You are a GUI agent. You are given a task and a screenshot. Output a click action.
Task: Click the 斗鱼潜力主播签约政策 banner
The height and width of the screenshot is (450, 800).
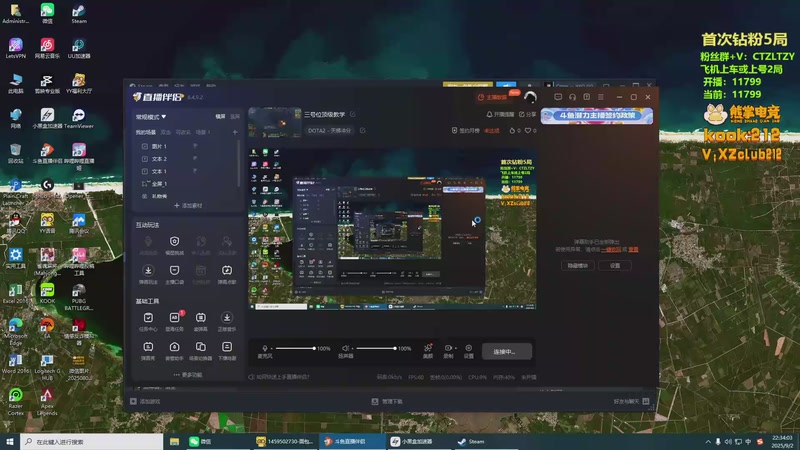pos(597,116)
